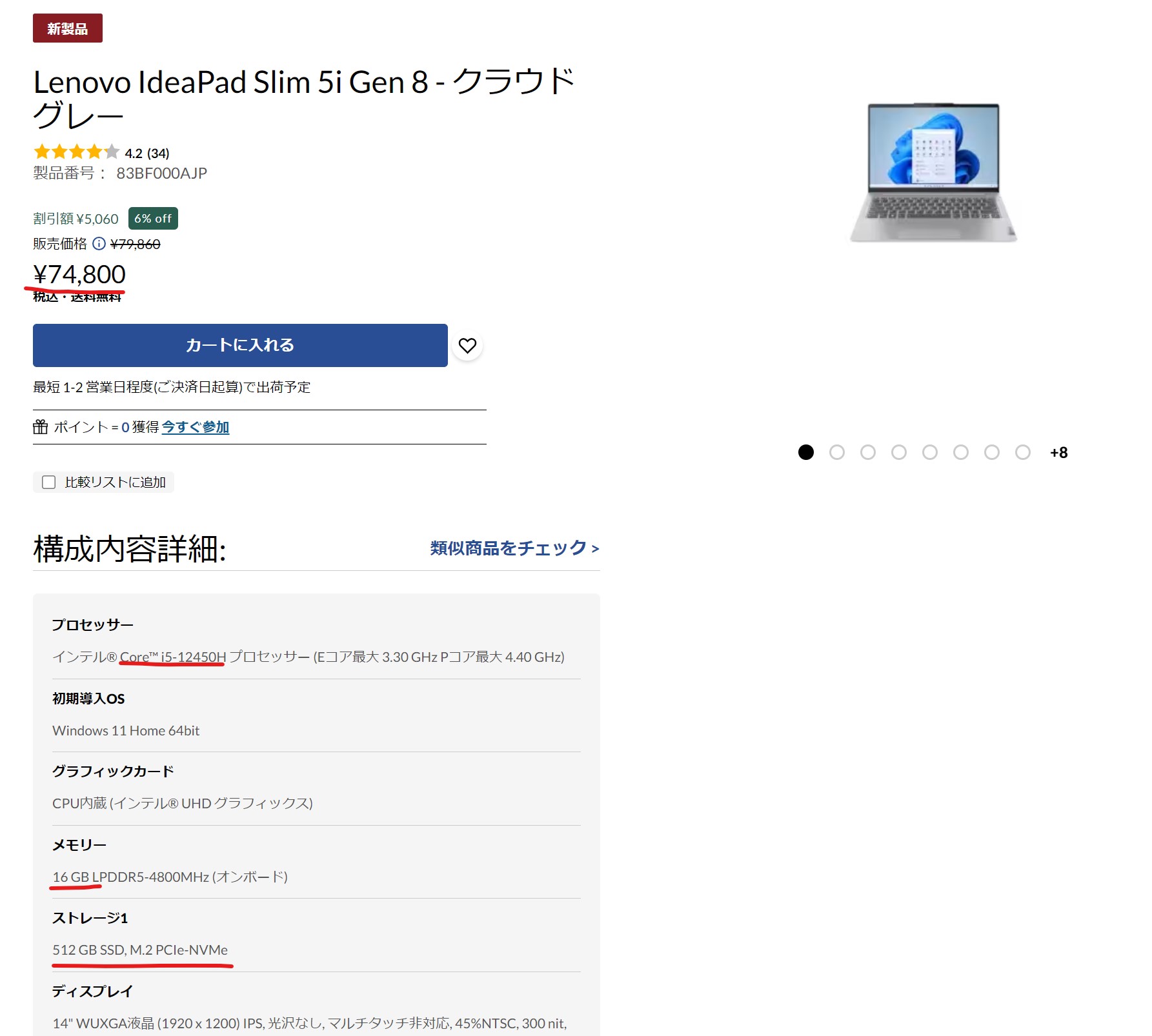Click the ディスプレイ heading
The width and height of the screenshot is (1152, 1036).
pyautogui.click(x=93, y=991)
